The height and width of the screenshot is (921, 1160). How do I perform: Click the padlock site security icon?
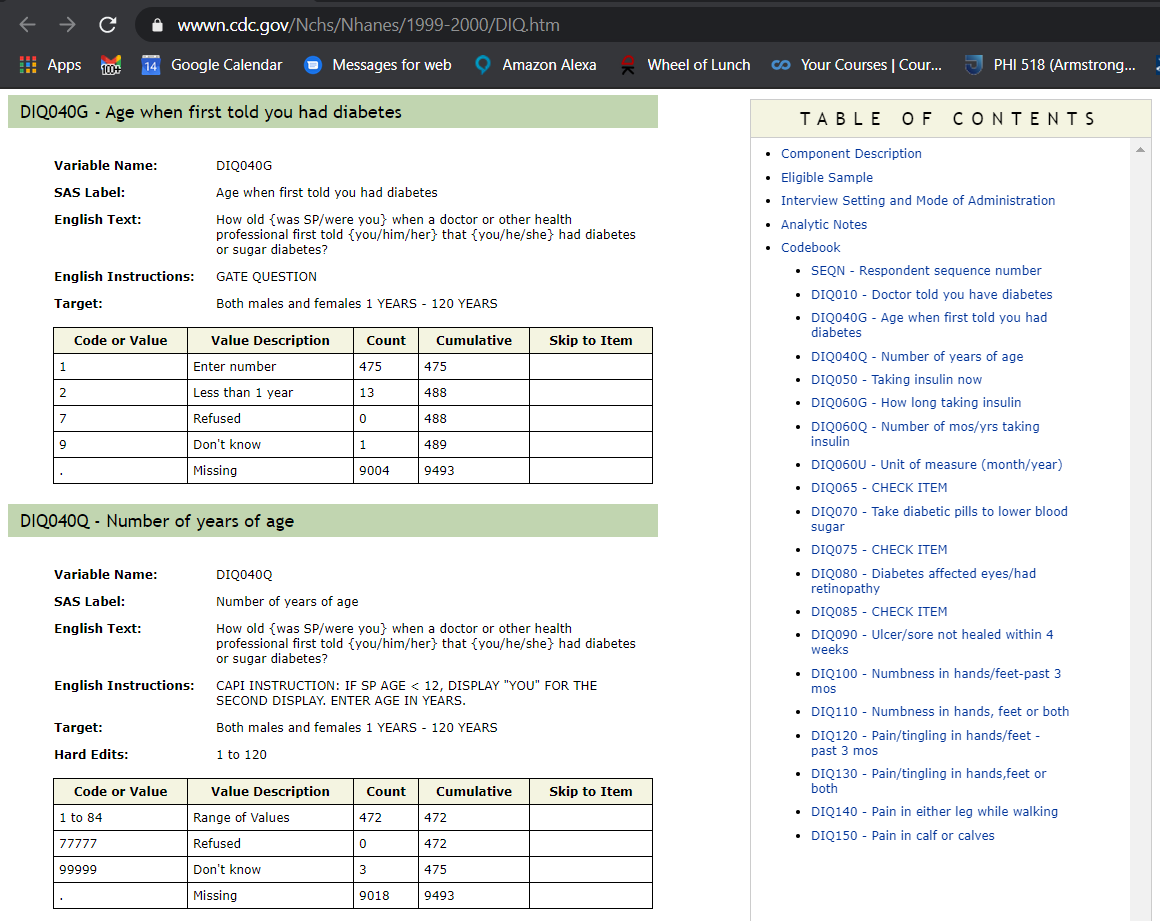tap(156, 25)
